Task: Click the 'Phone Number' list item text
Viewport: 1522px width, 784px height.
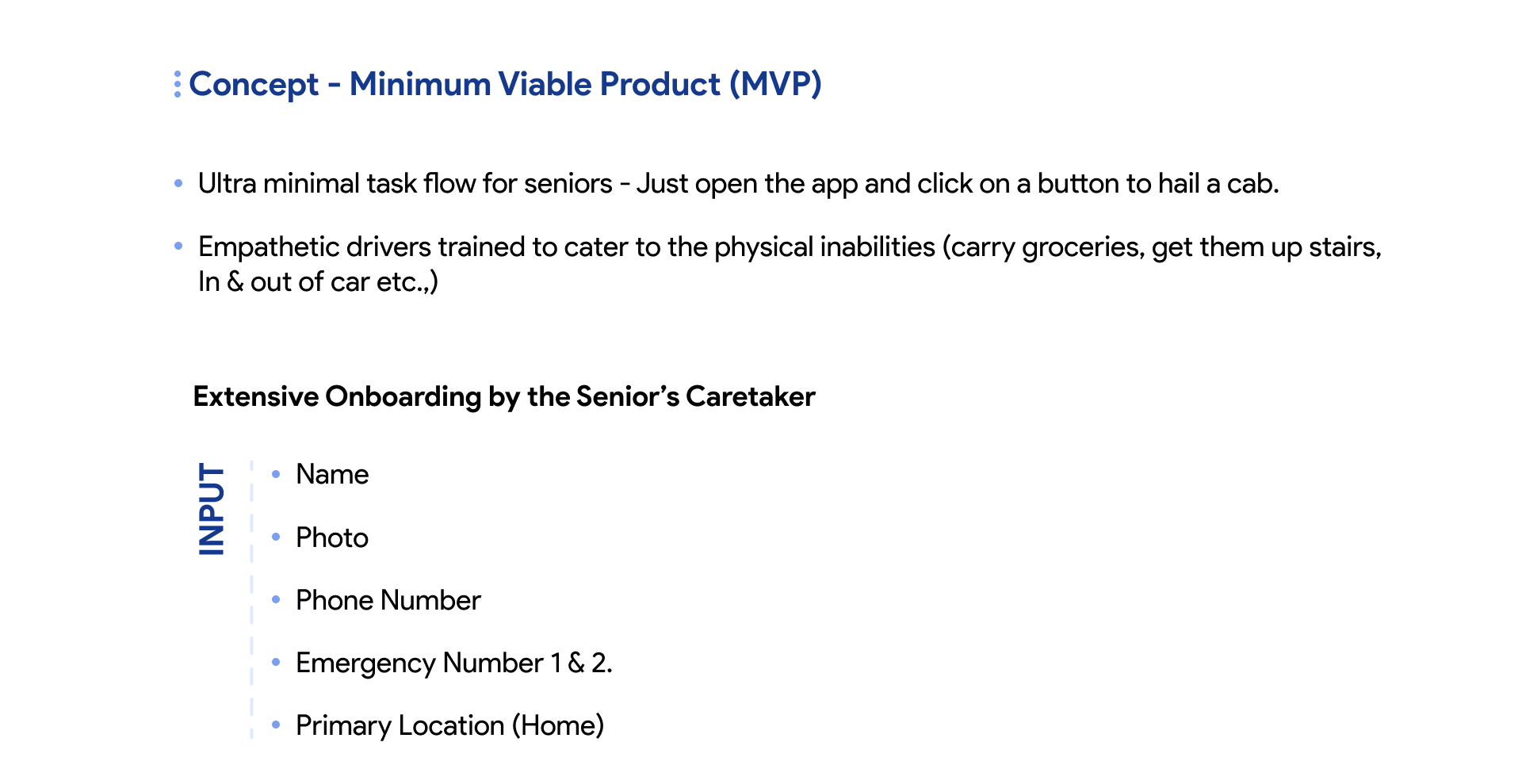Action: [x=388, y=600]
